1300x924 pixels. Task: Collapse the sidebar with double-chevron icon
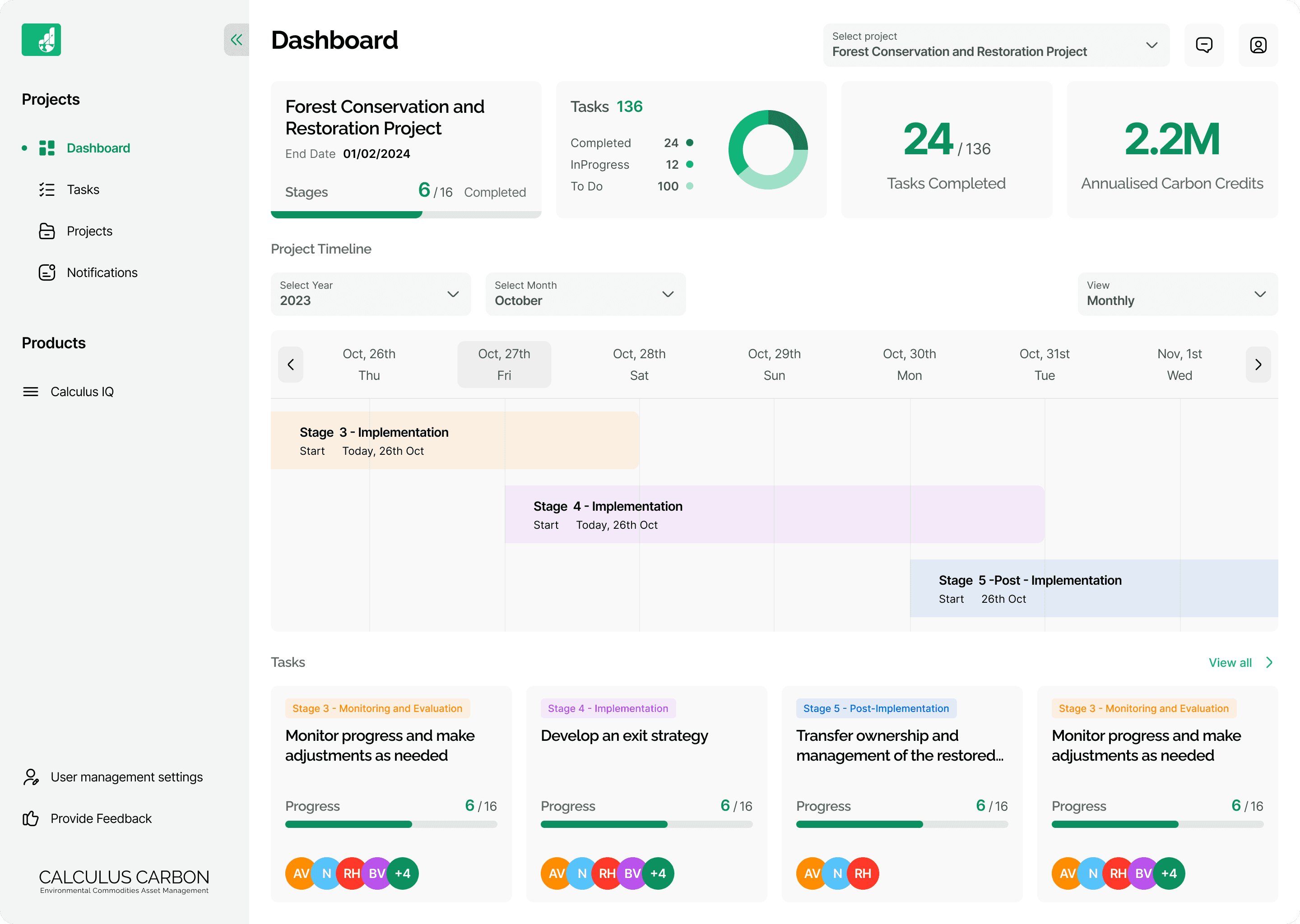[x=236, y=40]
